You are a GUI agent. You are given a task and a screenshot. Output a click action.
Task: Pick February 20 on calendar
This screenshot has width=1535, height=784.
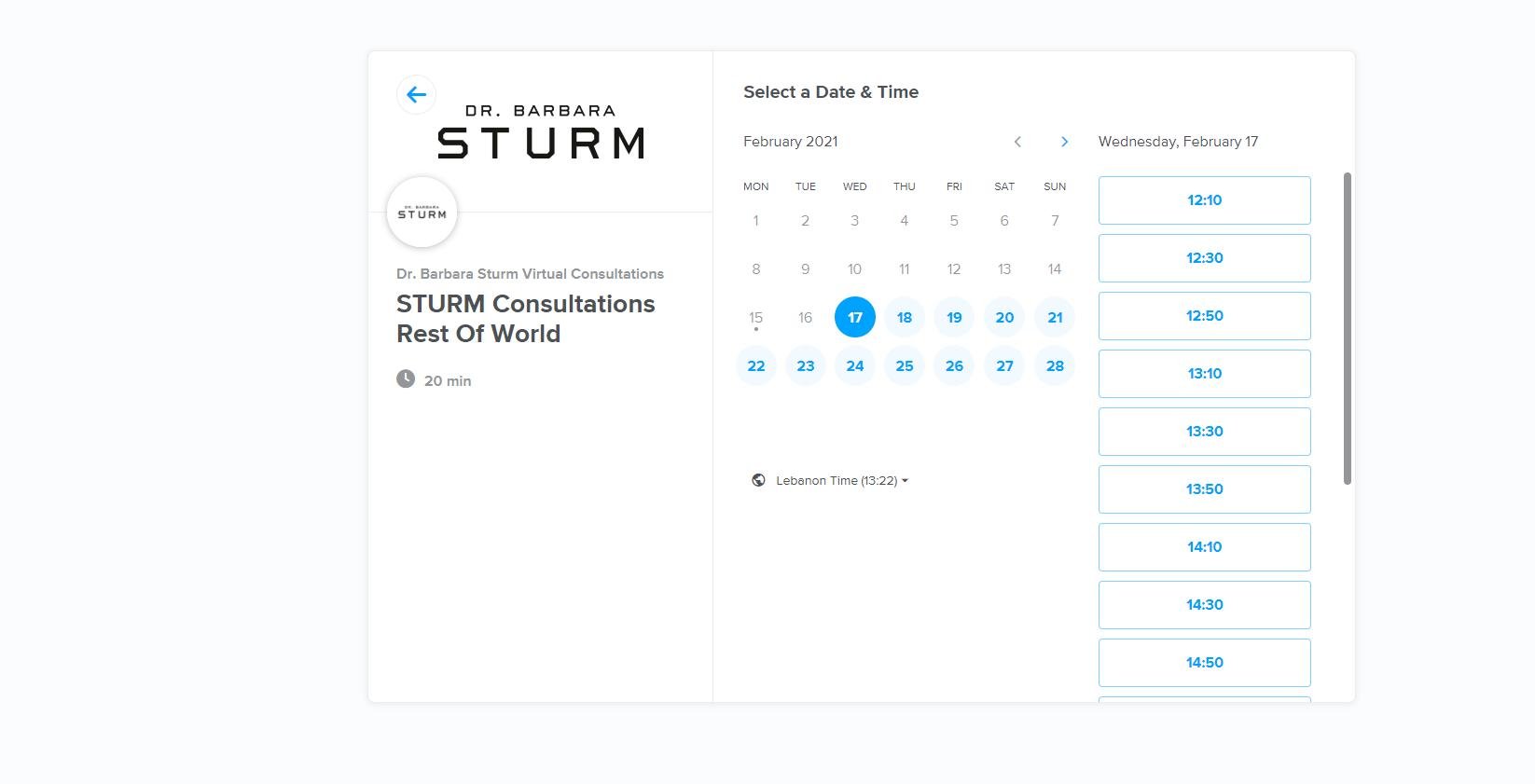(x=1004, y=318)
